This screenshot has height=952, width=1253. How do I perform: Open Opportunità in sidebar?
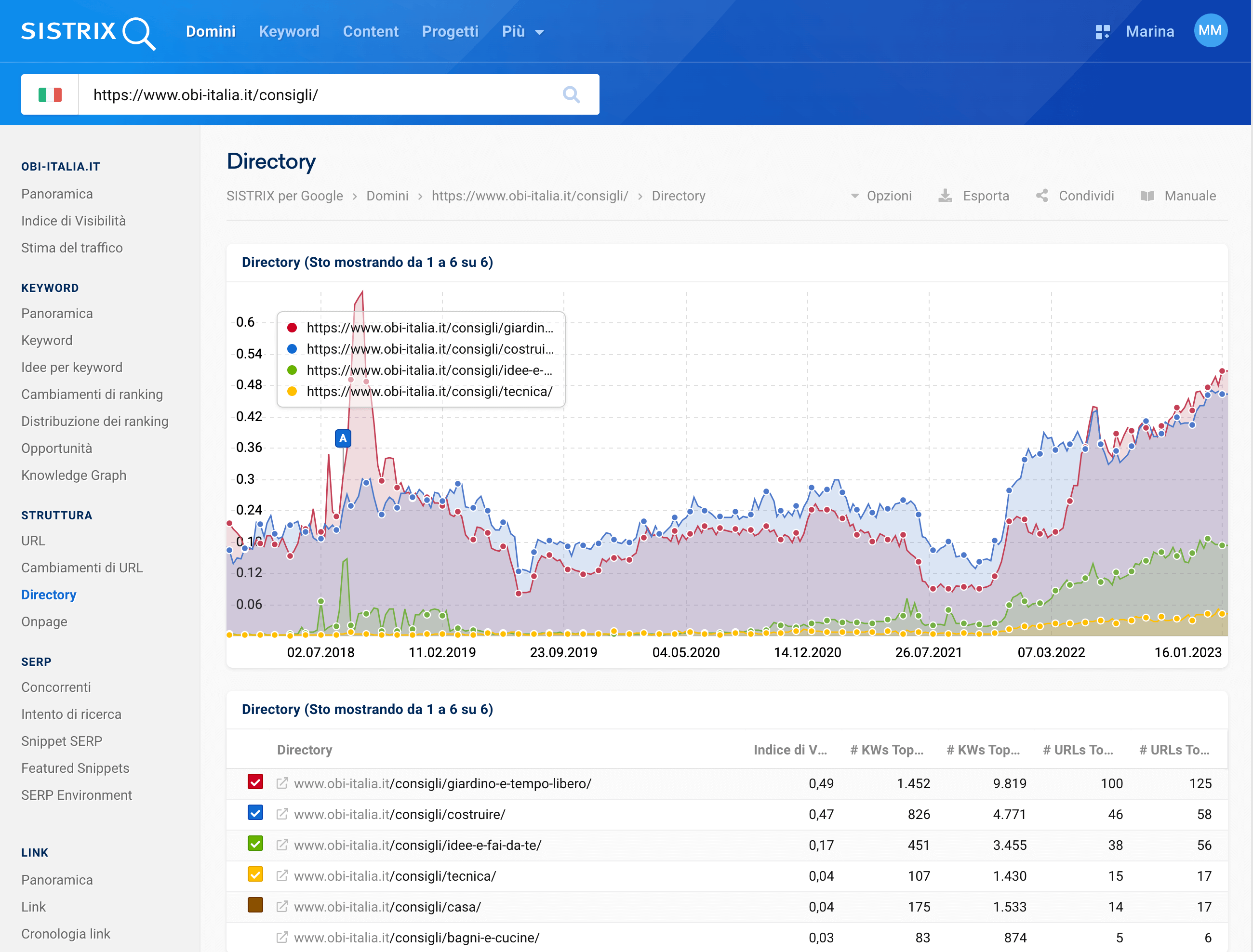coord(57,448)
